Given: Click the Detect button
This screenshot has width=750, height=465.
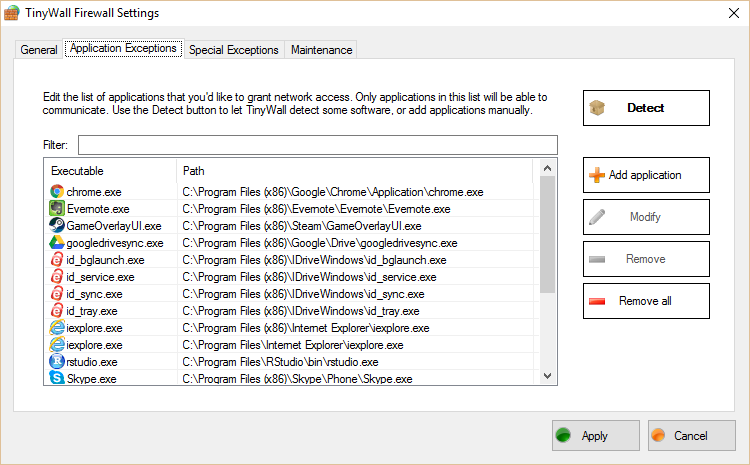Looking at the screenshot, I should click(646, 108).
